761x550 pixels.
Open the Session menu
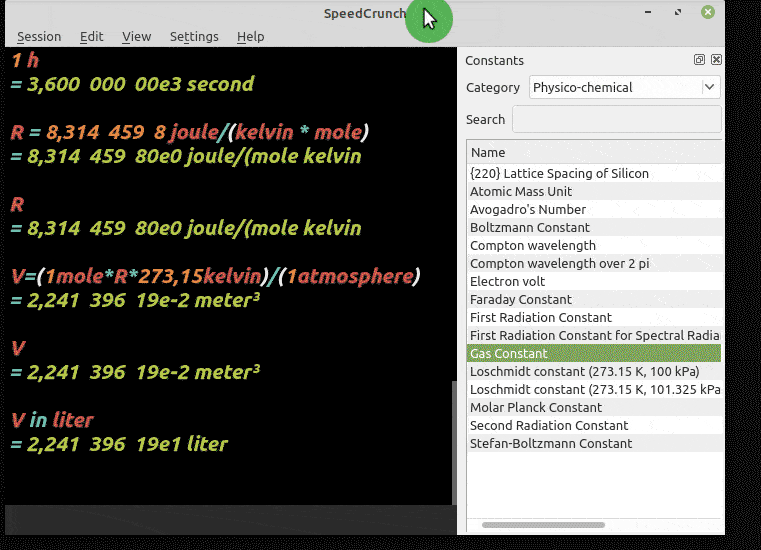[x=39, y=37]
